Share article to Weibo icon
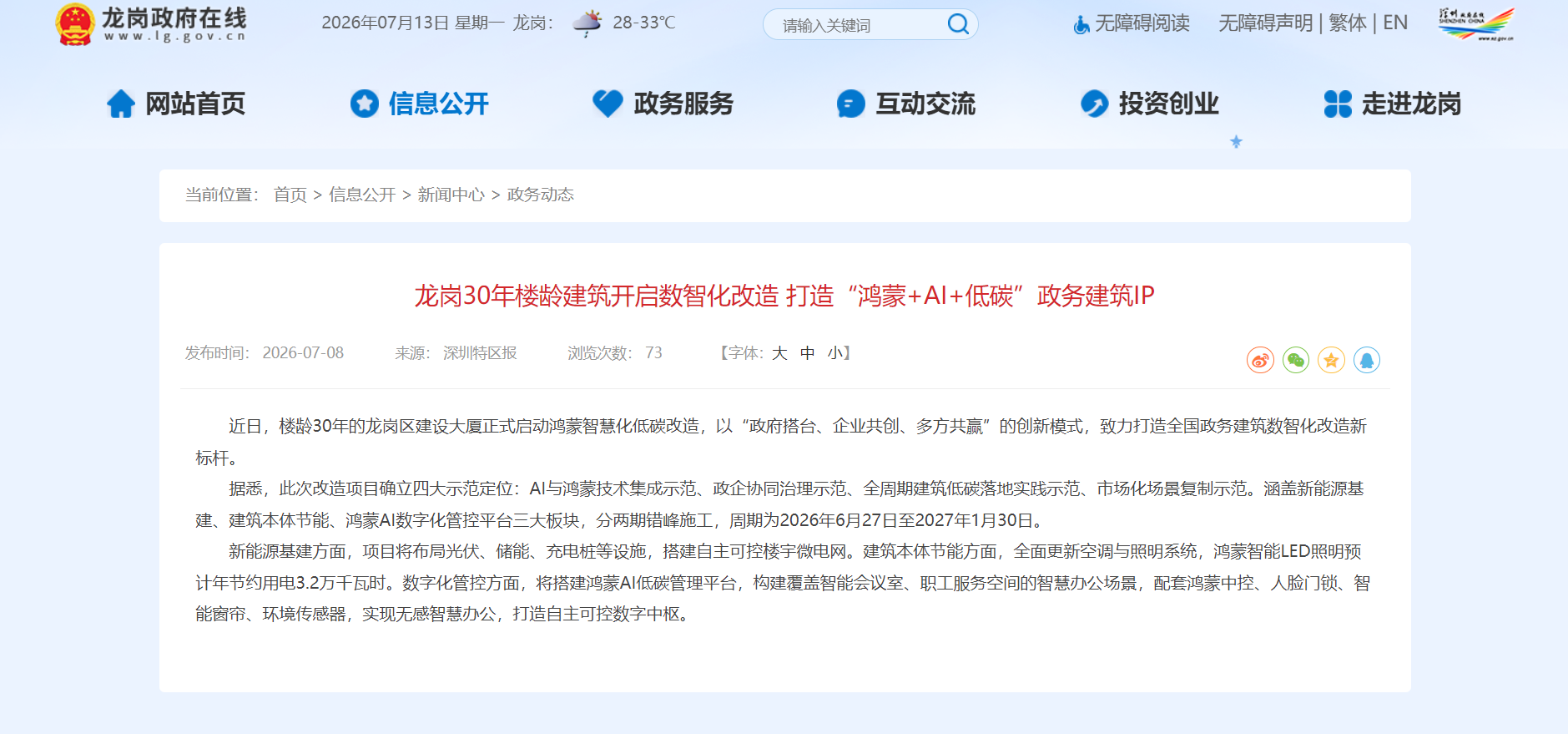Viewport: 1568px width, 734px height. pyautogui.click(x=1260, y=360)
